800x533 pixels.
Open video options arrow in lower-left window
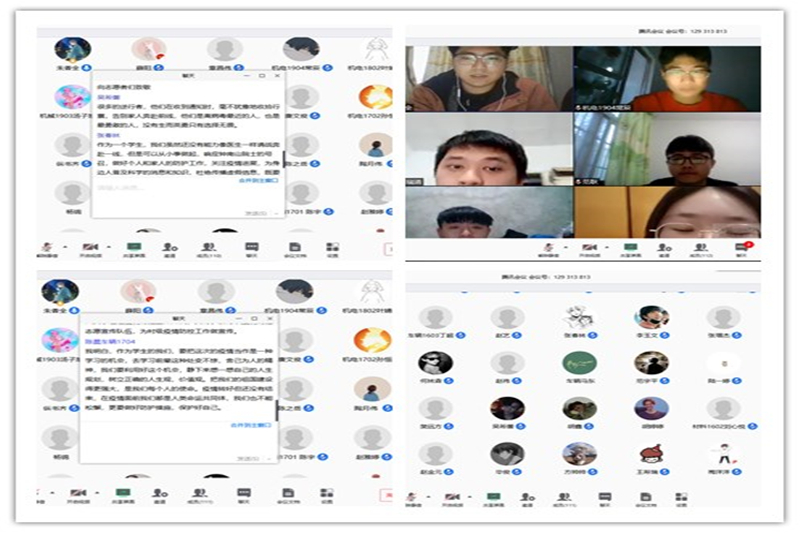pos(97,493)
